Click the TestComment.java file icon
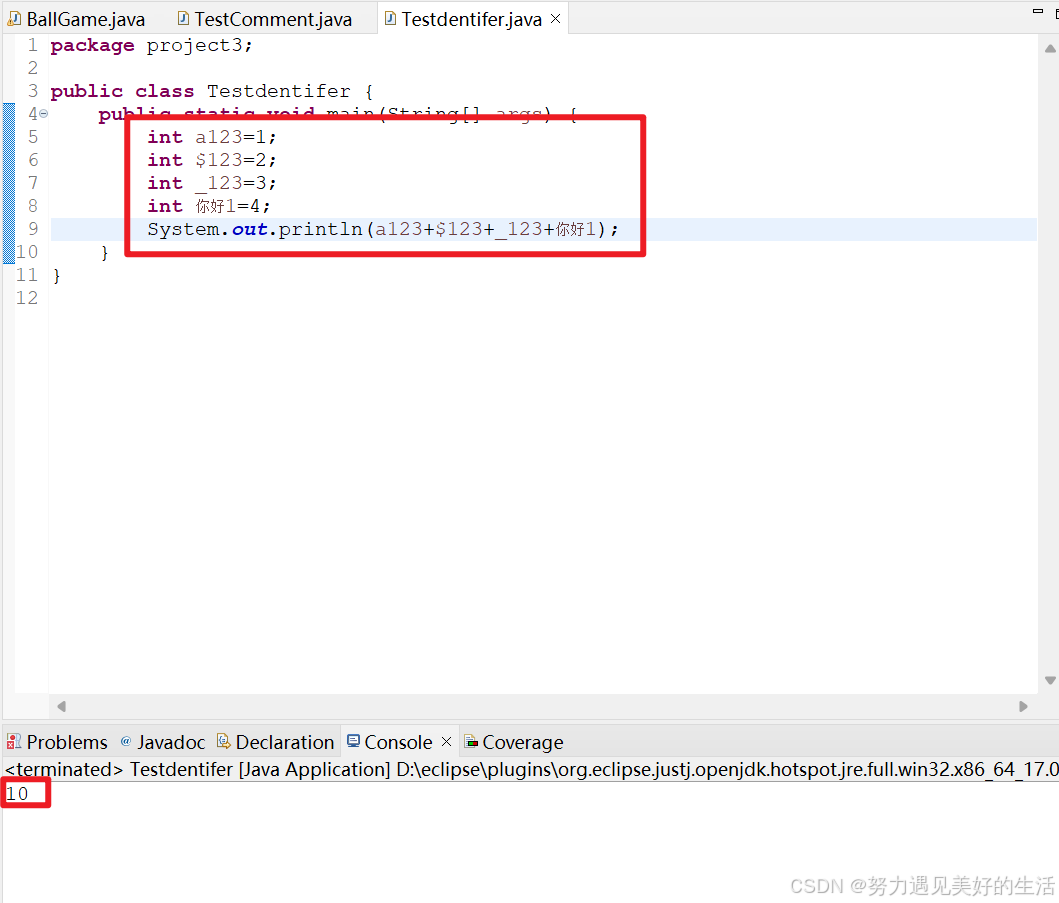This screenshot has height=903, width=1059. click(183, 18)
